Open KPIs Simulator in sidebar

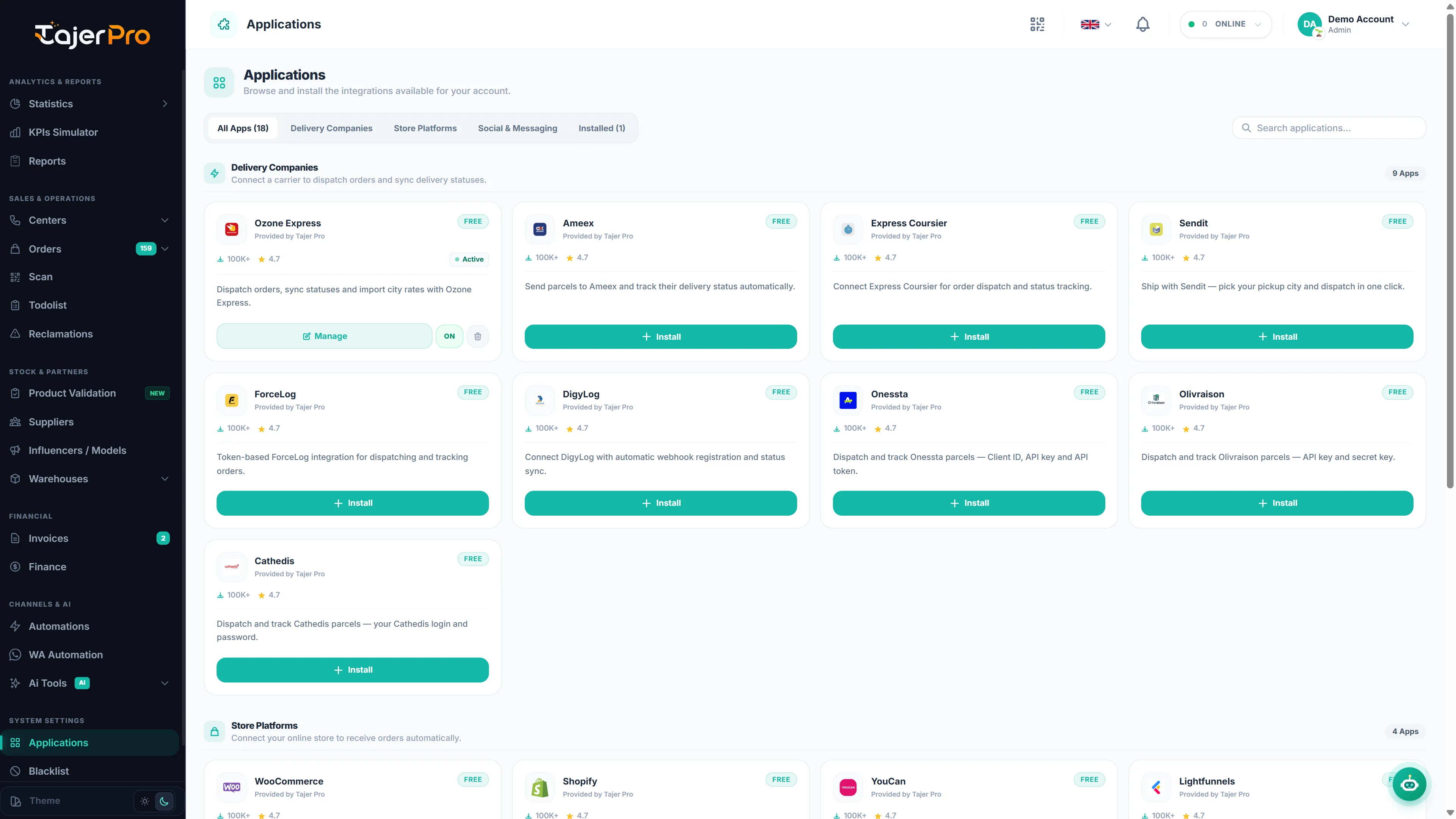point(89,132)
